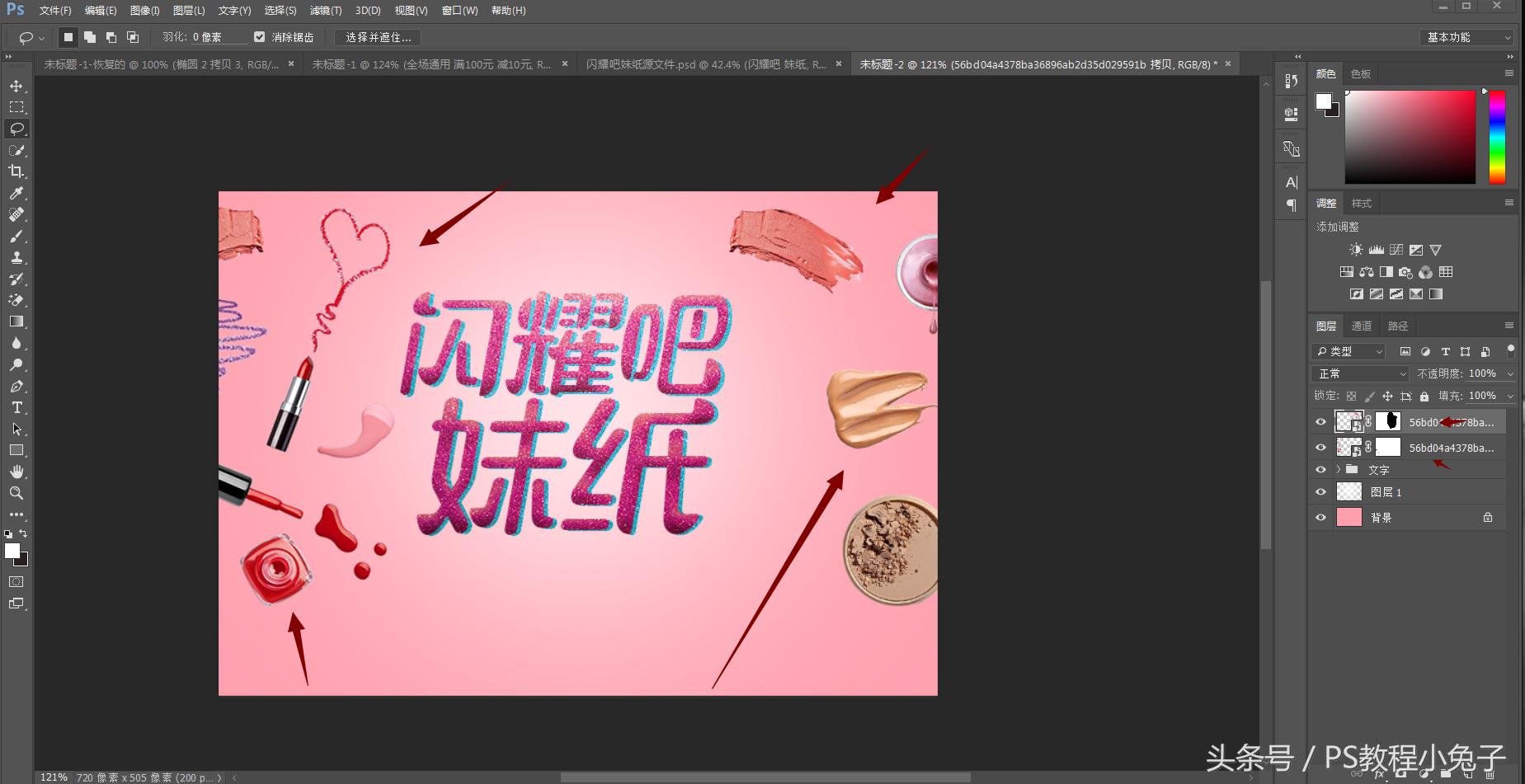
Task: Click the feather (羽化) input field
Action: (x=219, y=37)
